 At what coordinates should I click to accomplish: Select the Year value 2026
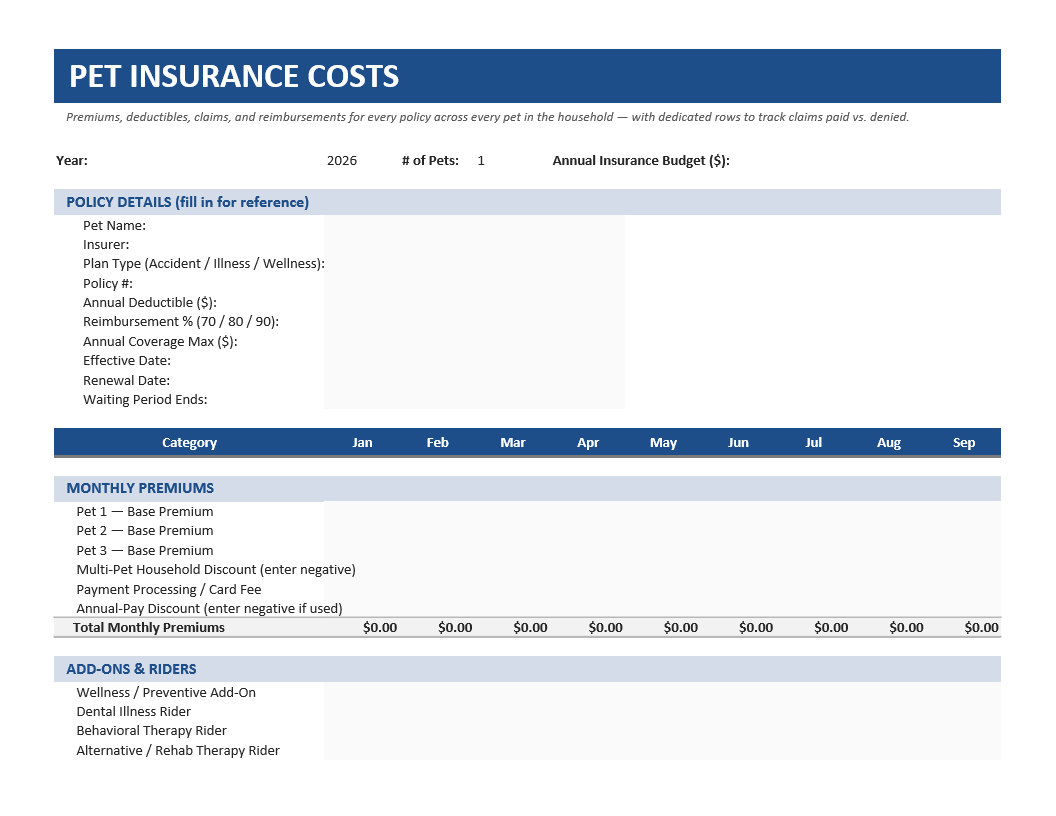click(x=341, y=160)
